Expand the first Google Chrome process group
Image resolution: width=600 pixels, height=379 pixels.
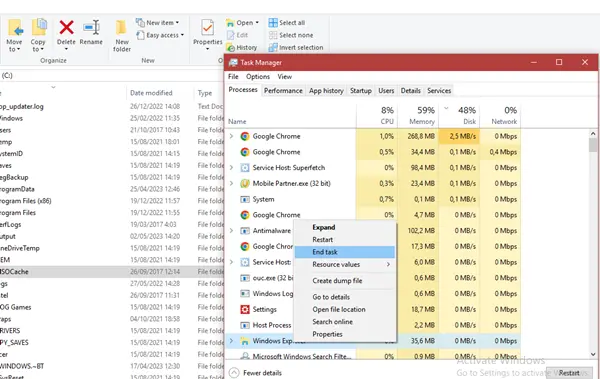pos(231,136)
